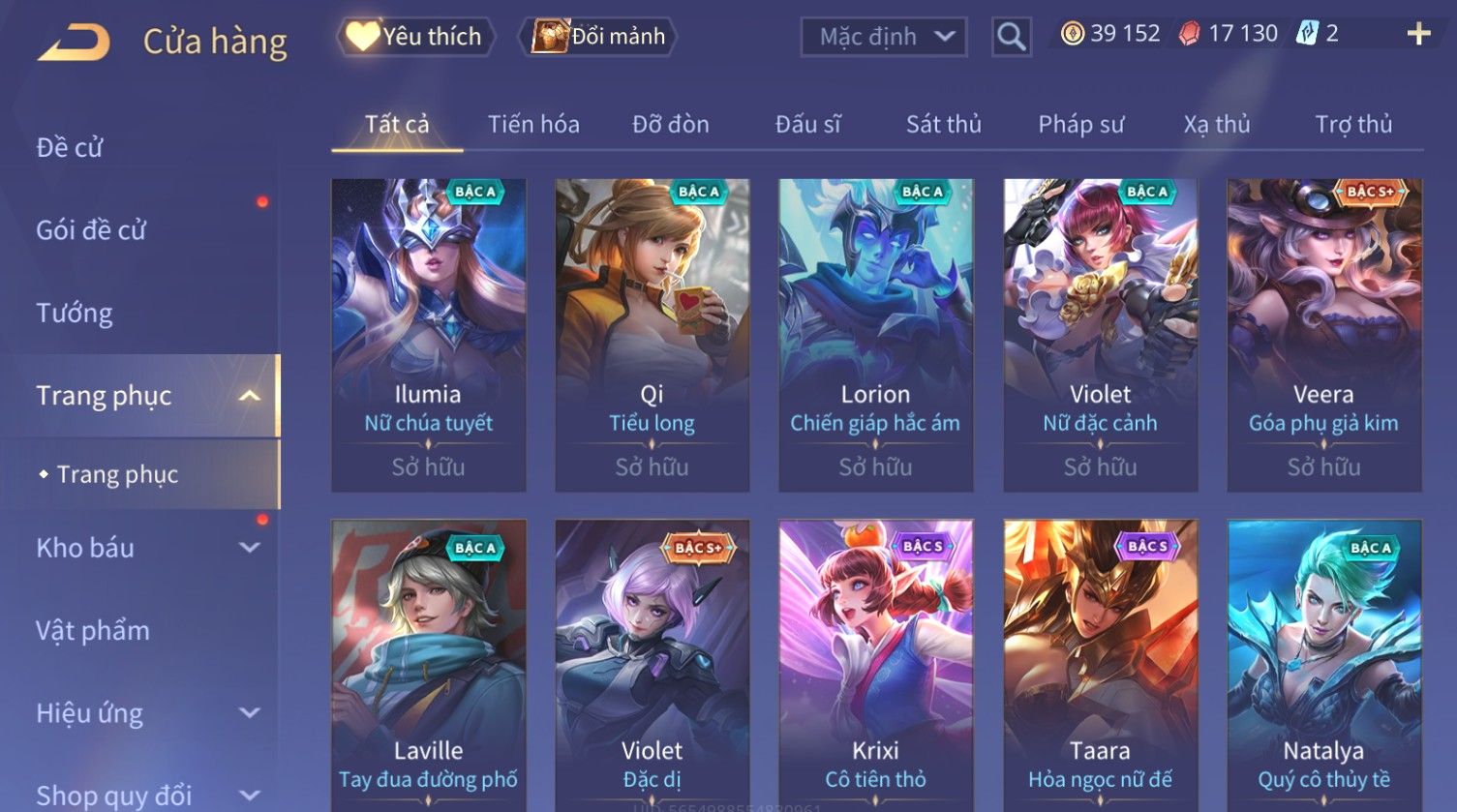Switch to the Tiến hóa tab

tap(533, 124)
